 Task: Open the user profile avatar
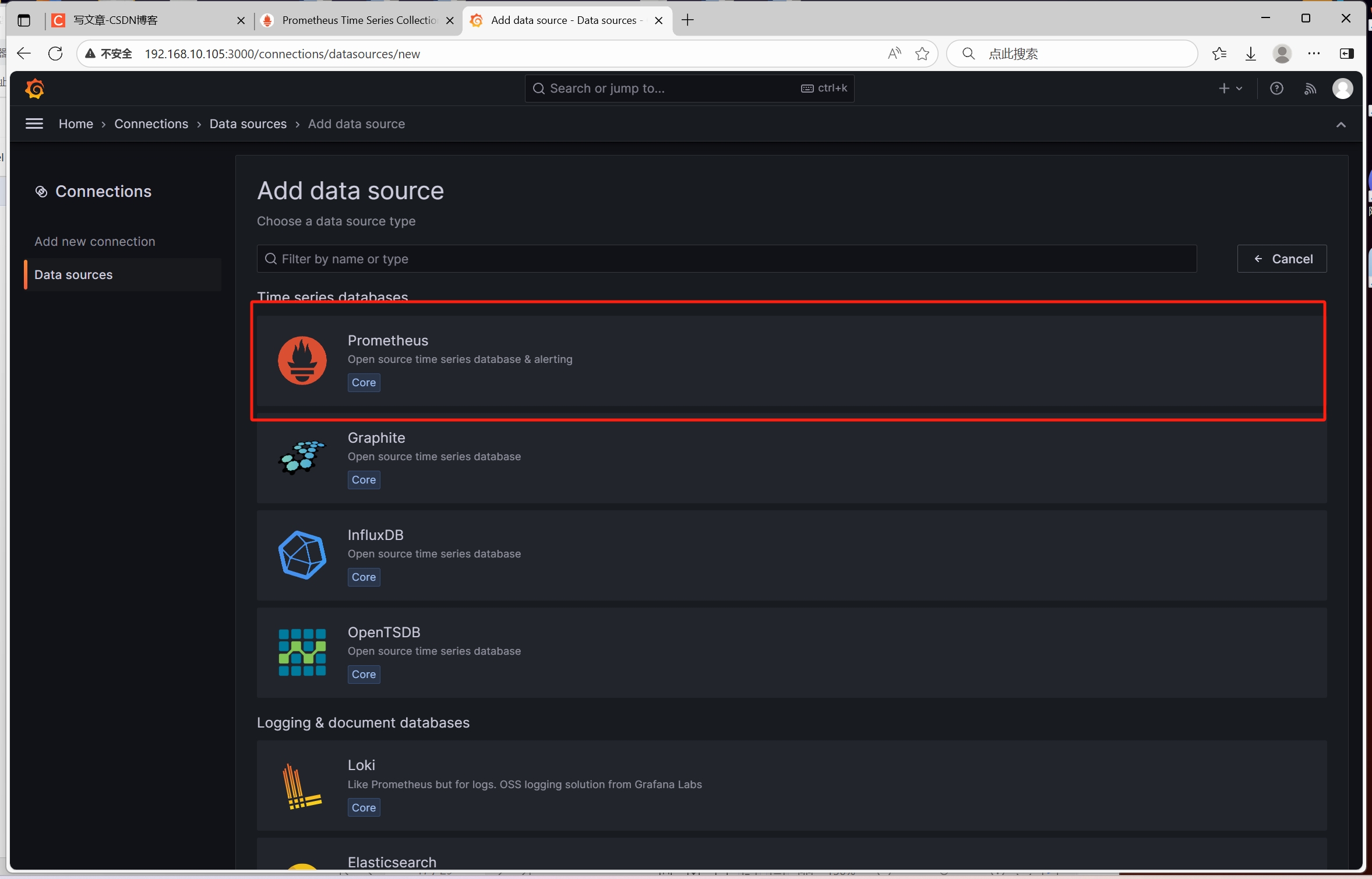point(1343,89)
